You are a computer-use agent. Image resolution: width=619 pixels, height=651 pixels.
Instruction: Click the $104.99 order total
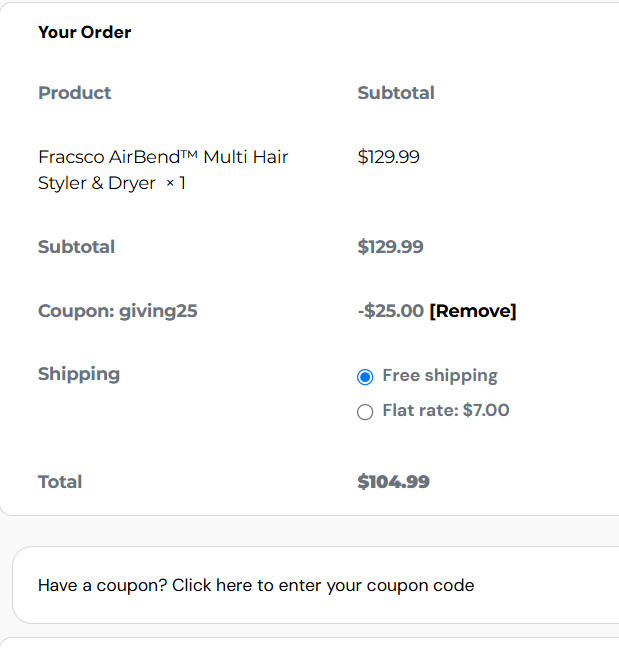[x=394, y=482]
